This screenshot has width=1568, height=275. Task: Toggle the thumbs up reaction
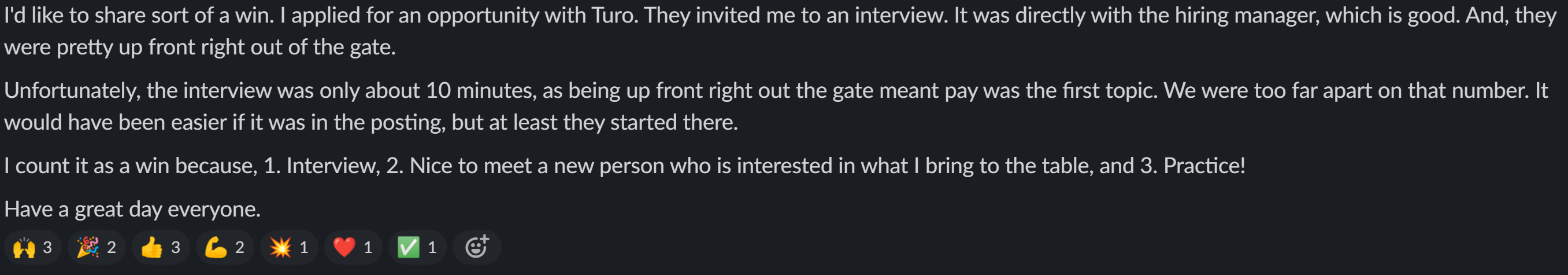pos(161,247)
